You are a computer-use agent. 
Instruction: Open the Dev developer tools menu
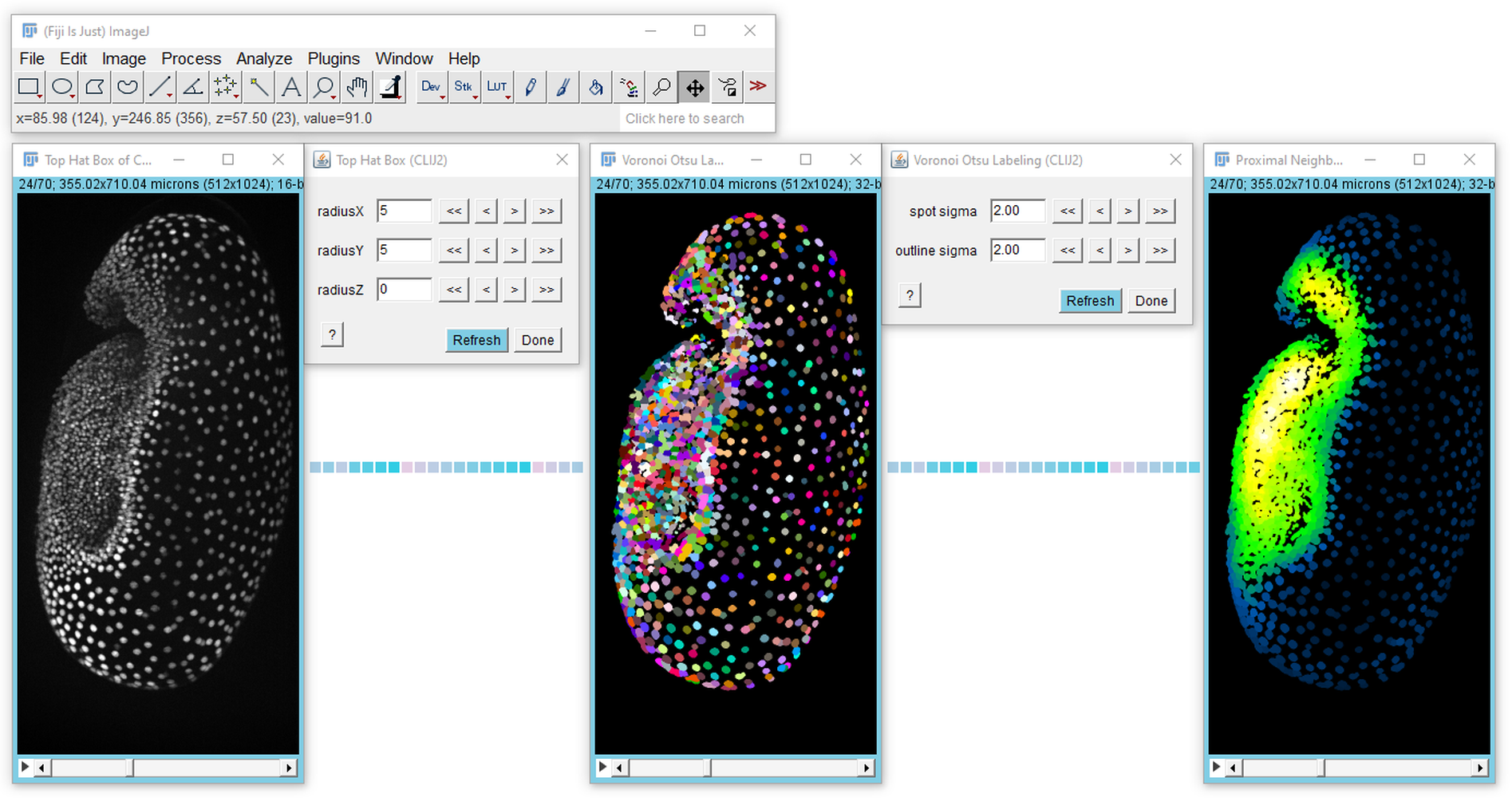pyautogui.click(x=431, y=87)
